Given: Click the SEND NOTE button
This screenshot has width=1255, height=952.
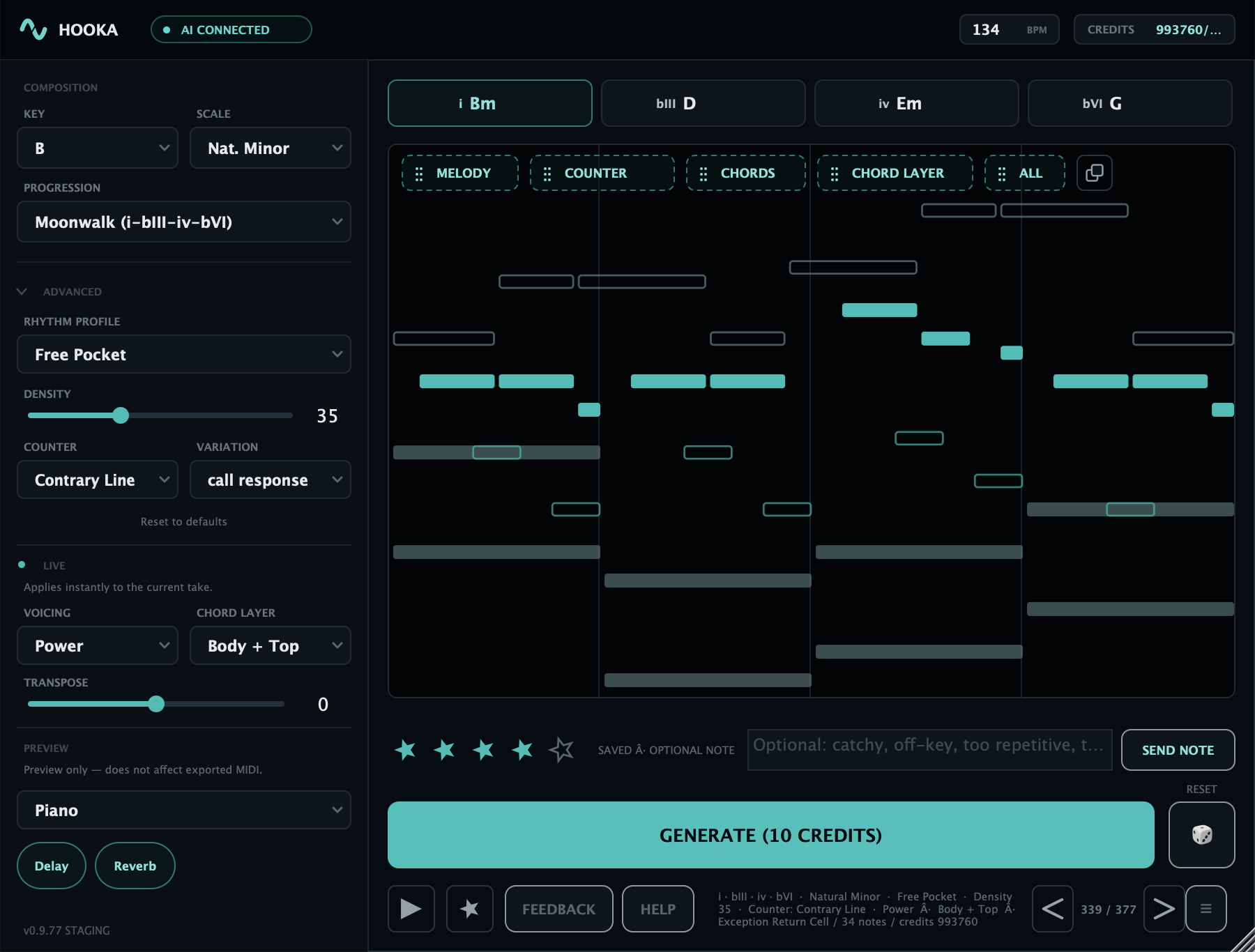Looking at the screenshot, I should coord(1178,750).
